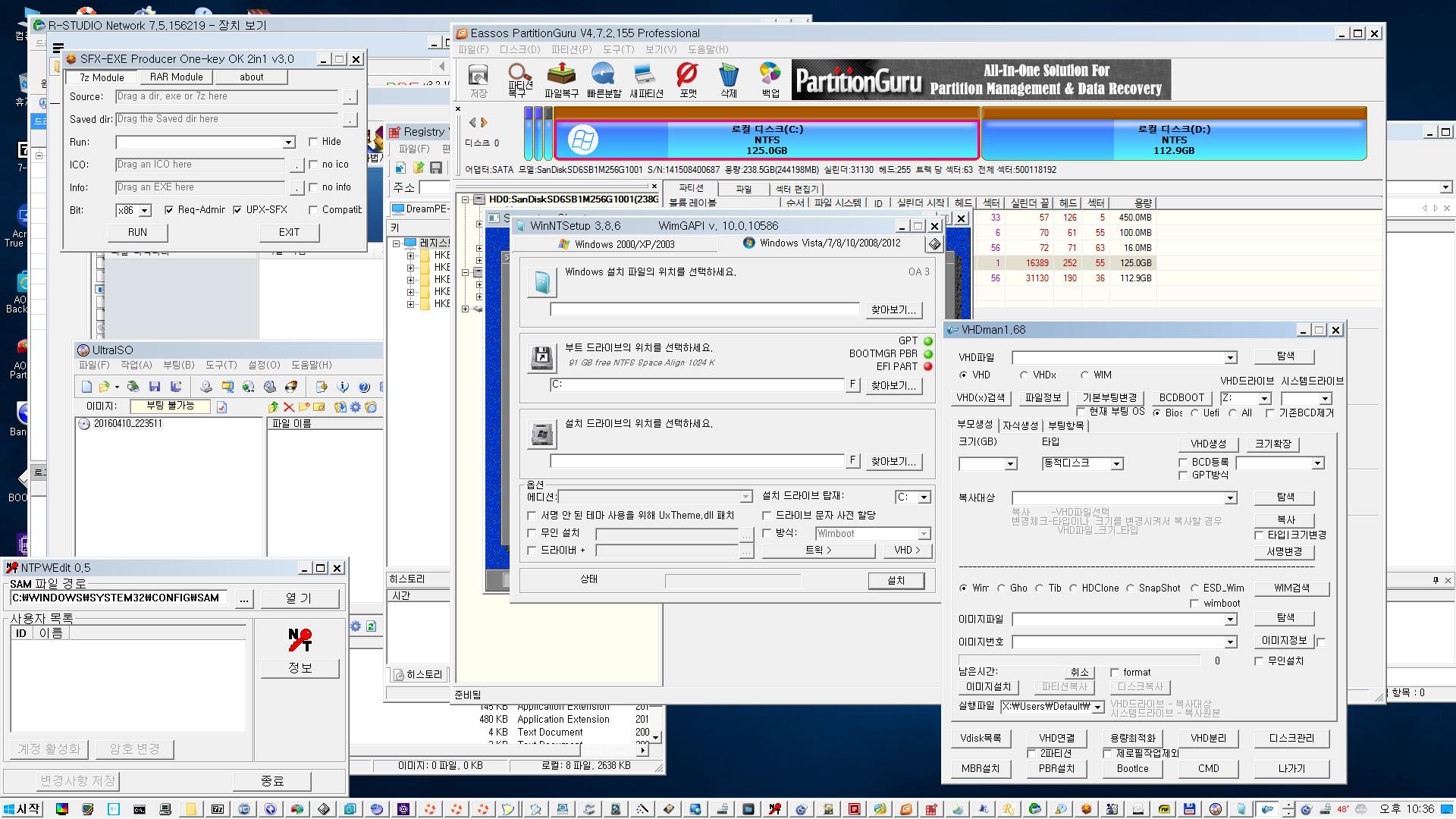The height and width of the screenshot is (819, 1456).
Task: Click the install drive icon in WinNTSetup
Action: tap(541, 435)
